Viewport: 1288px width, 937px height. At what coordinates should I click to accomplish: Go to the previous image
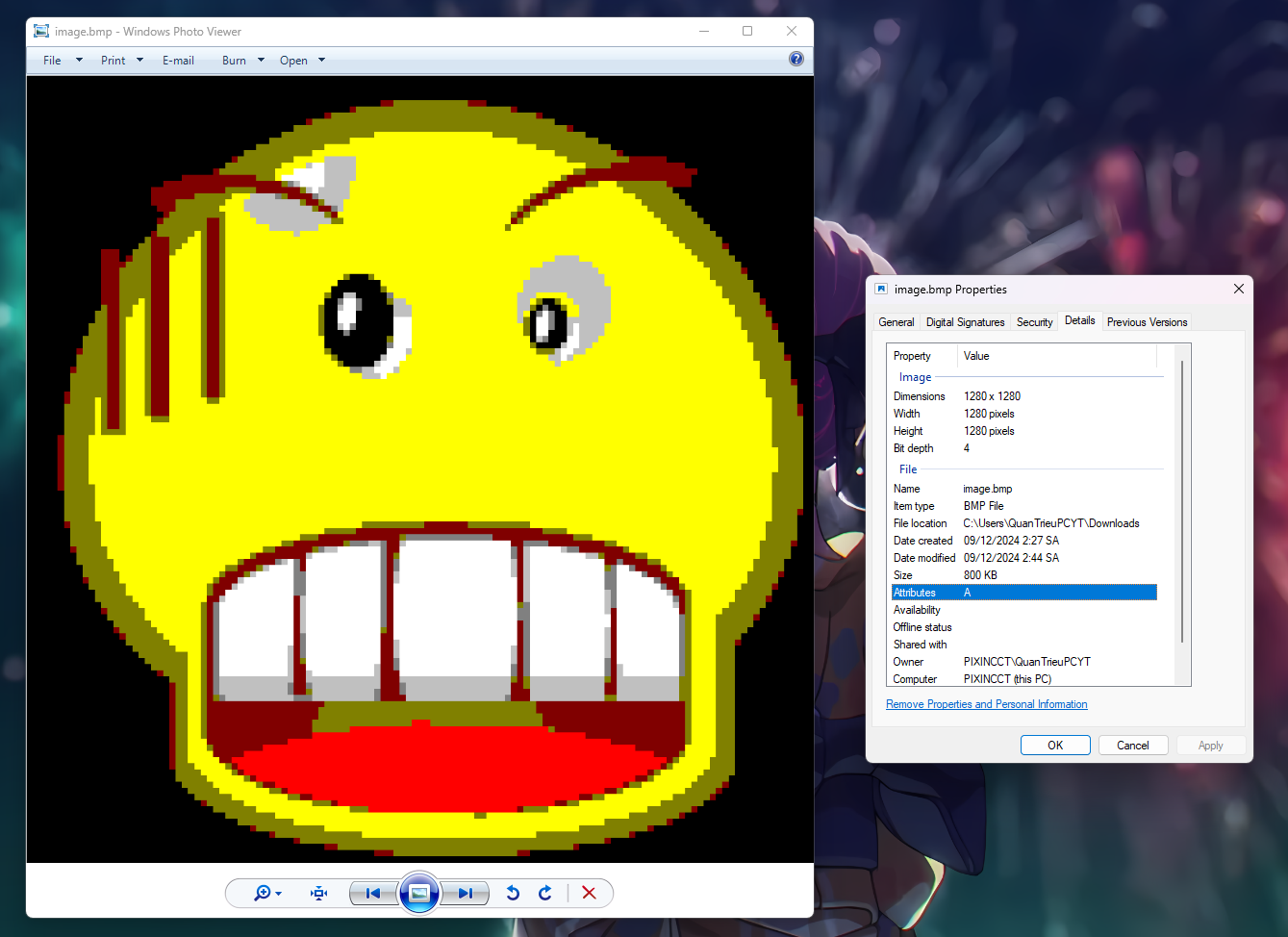click(x=373, y=894)
